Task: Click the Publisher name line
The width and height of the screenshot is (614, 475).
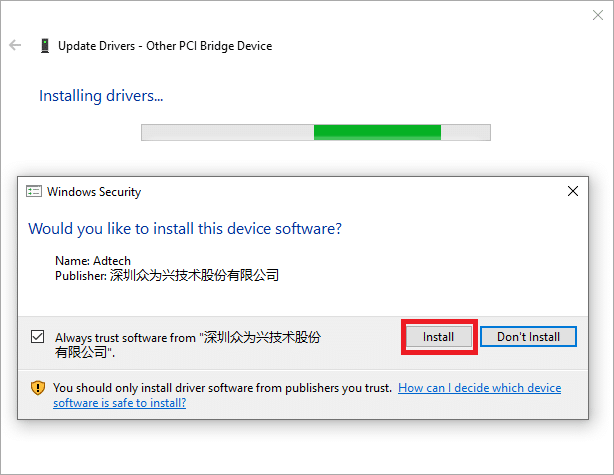Action: (x=167, y=276)
